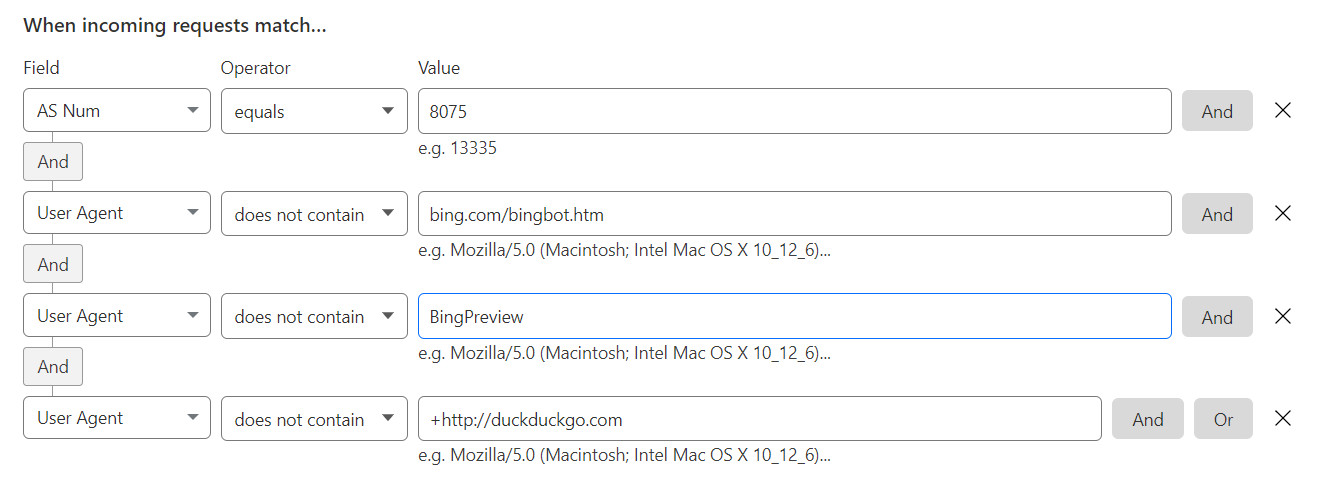Click the value field containing 8075

click(794, 111)
